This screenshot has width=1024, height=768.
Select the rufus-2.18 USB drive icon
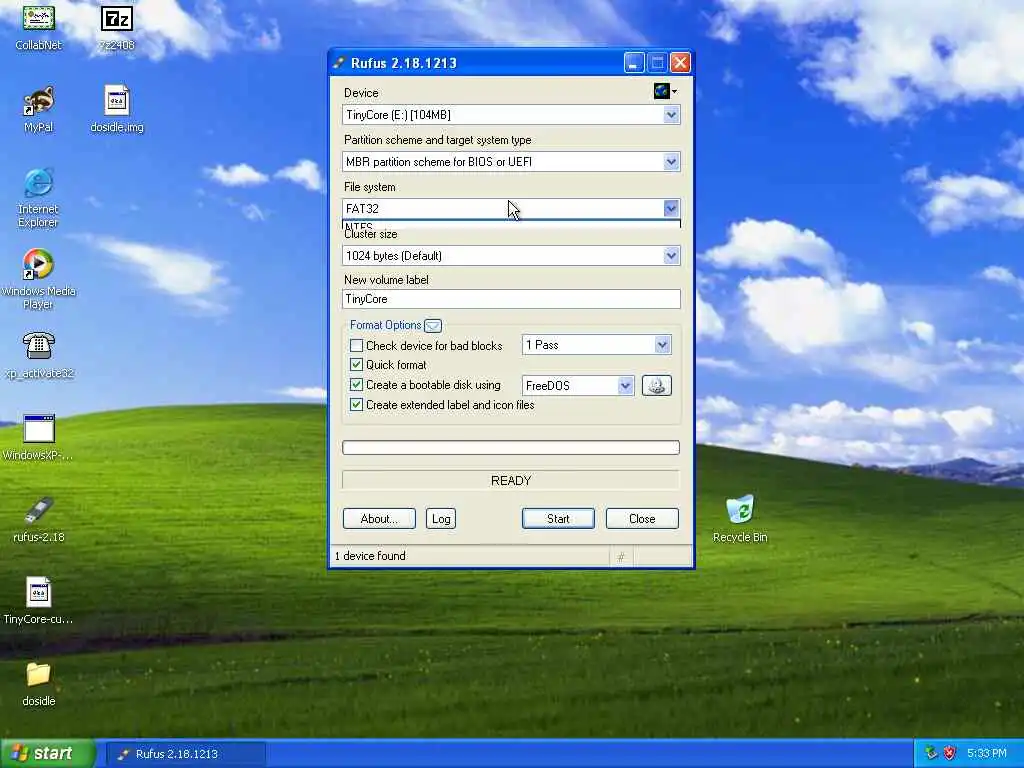click(x=39, y=520)
